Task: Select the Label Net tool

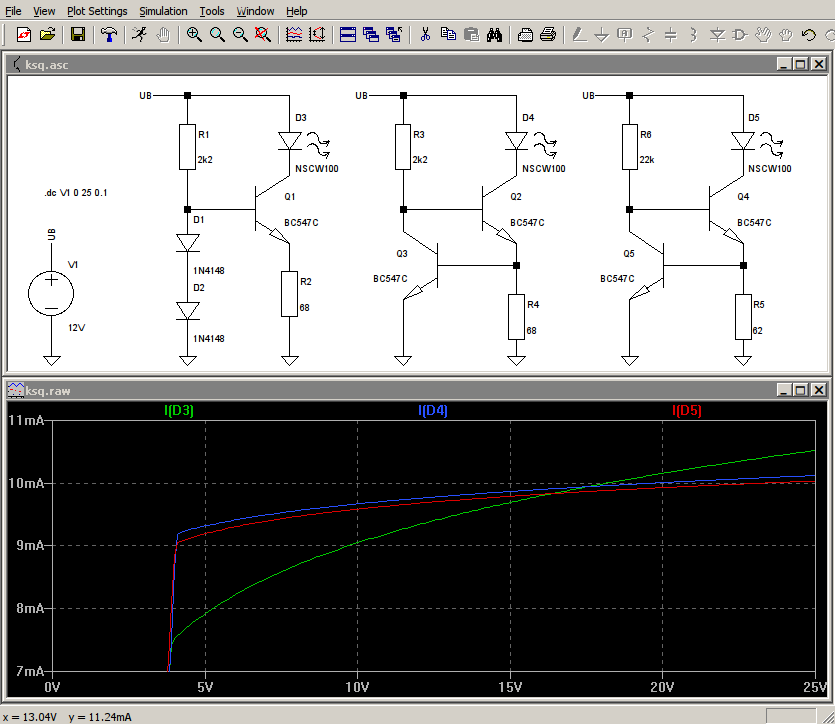Action: [x=625, y=35]
